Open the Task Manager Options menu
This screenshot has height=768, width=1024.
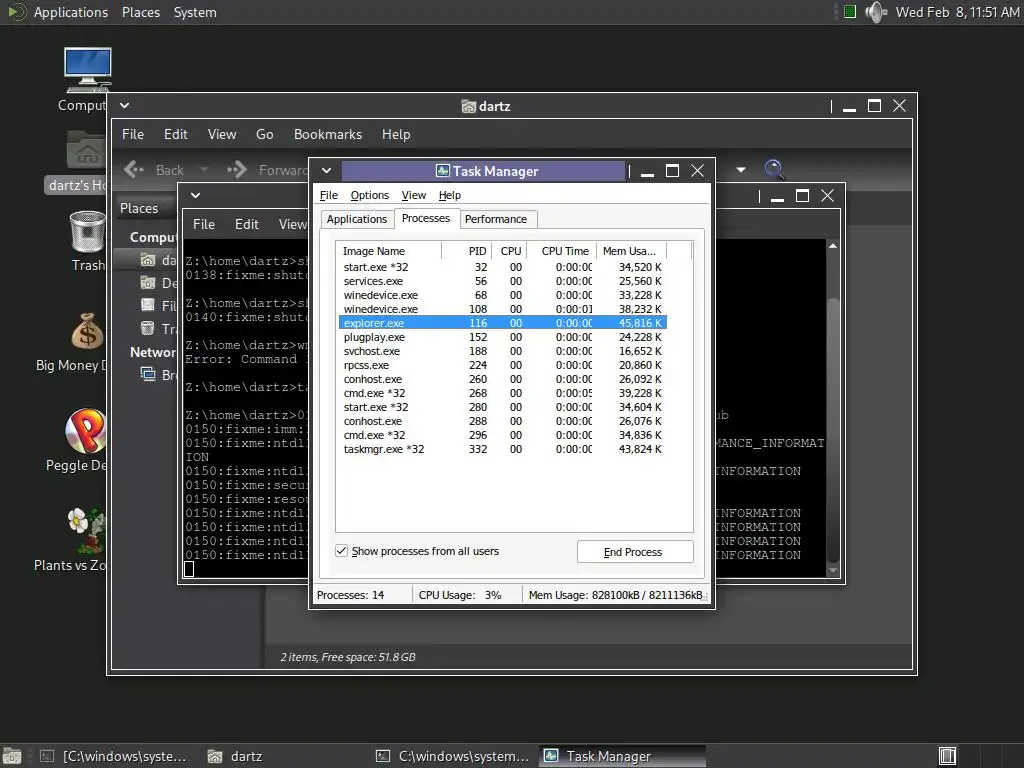click(370, 195)
